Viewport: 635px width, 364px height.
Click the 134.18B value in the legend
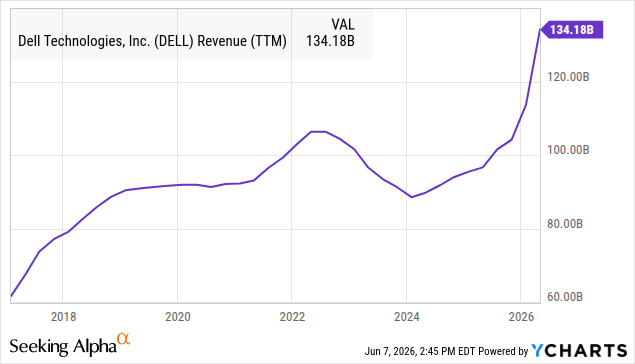point(330,41)
